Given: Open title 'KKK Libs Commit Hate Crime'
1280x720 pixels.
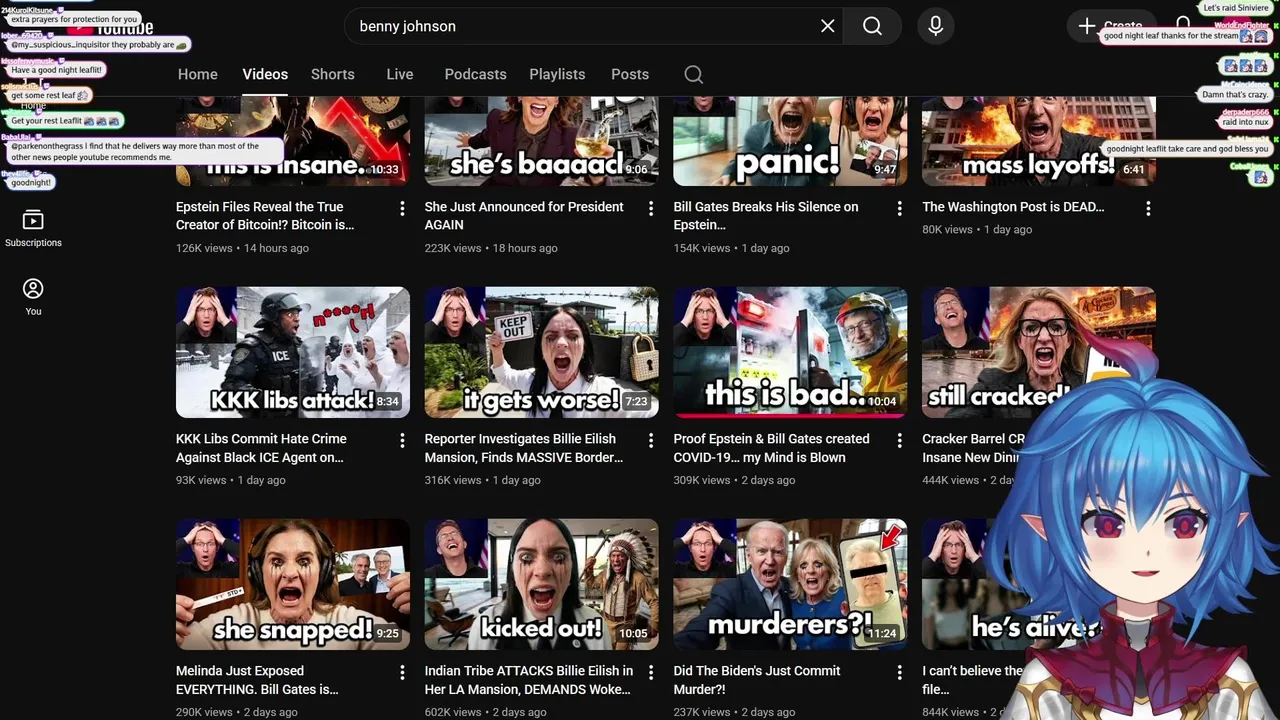Looking at the screenshot, I should [x=261, y=448].
